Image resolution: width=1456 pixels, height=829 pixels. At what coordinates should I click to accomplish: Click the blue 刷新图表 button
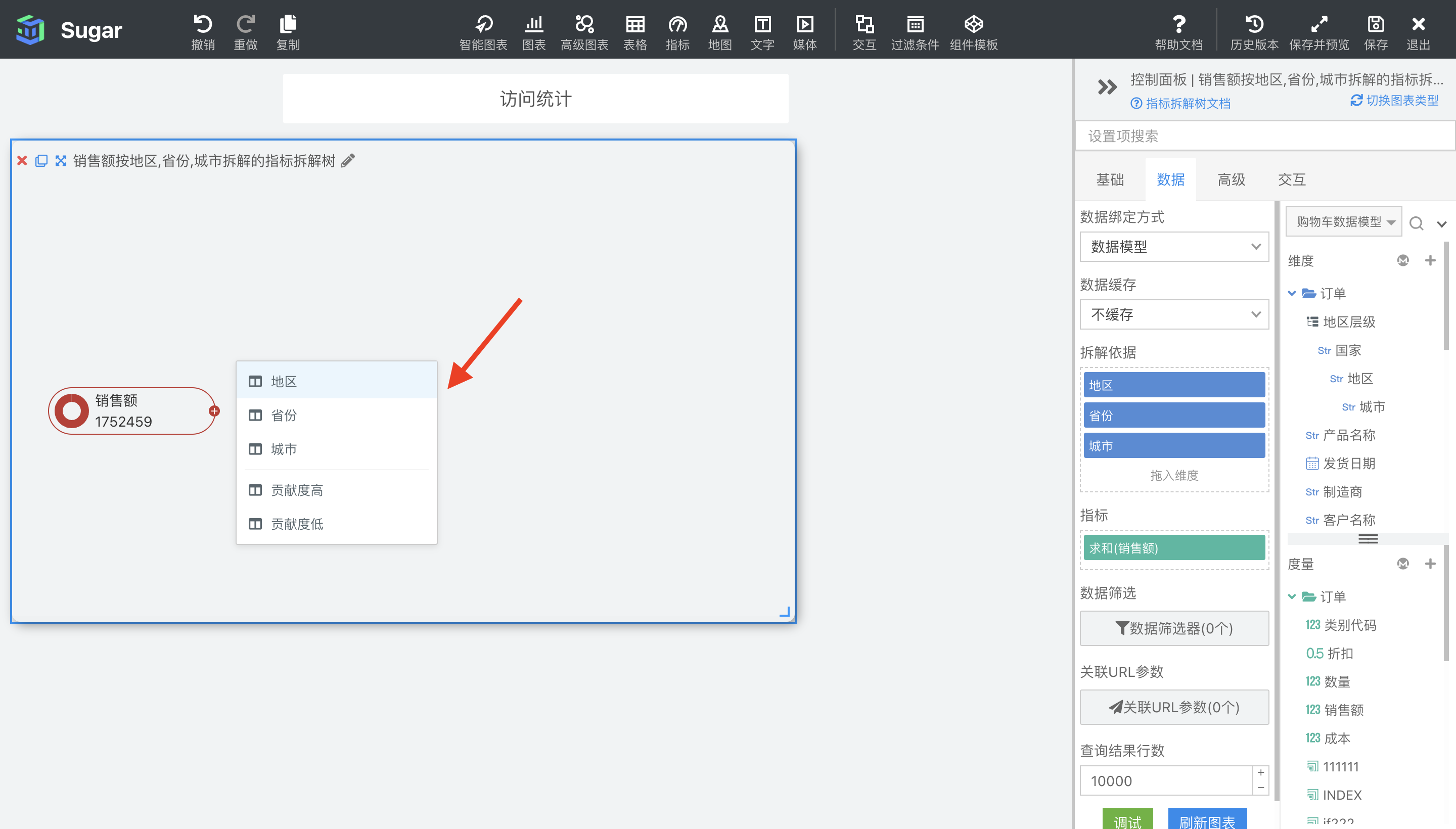(x=1207, y=819)
